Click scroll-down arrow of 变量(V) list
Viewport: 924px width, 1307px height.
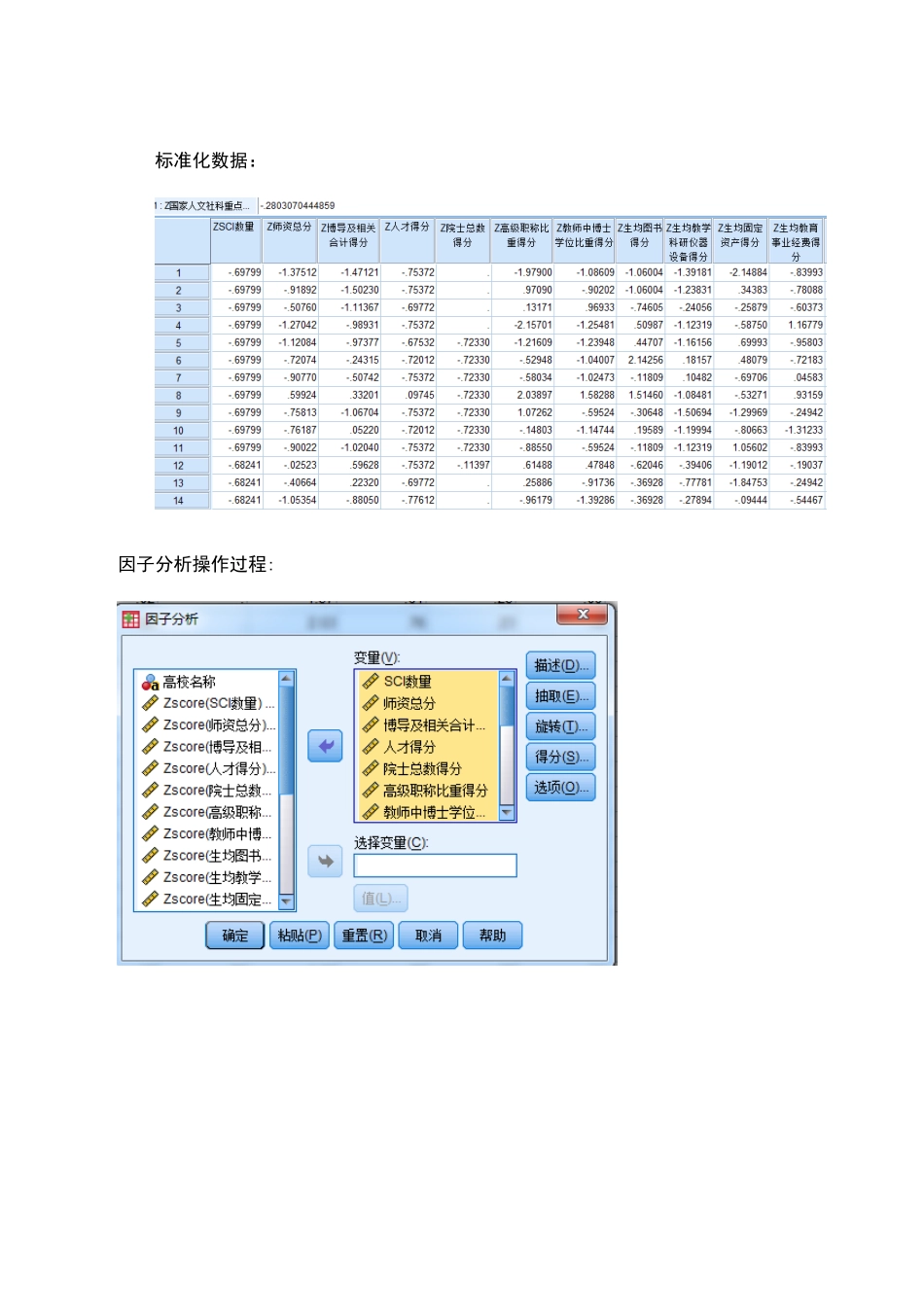click(x=506, y=813)
